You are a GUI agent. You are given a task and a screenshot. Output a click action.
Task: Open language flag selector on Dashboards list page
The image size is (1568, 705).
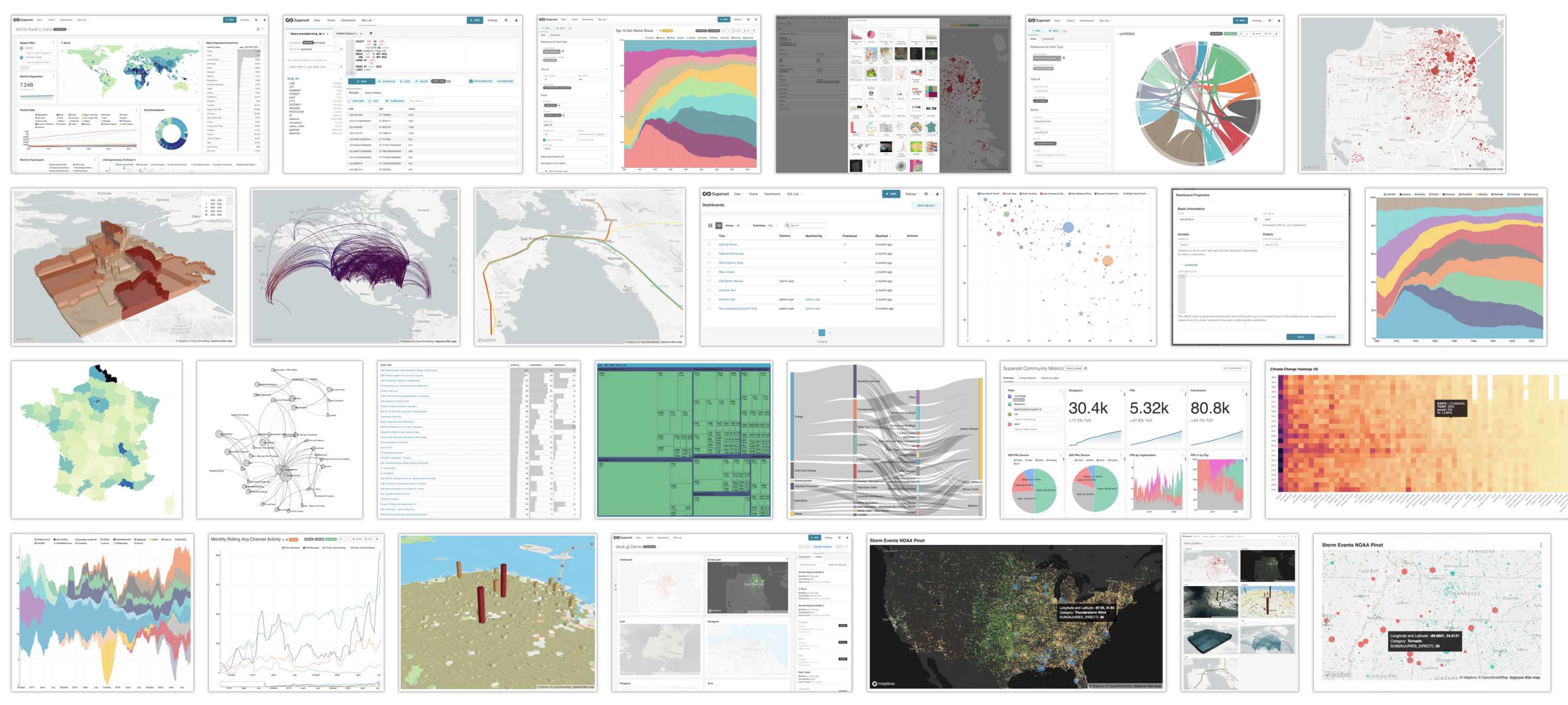926,194
